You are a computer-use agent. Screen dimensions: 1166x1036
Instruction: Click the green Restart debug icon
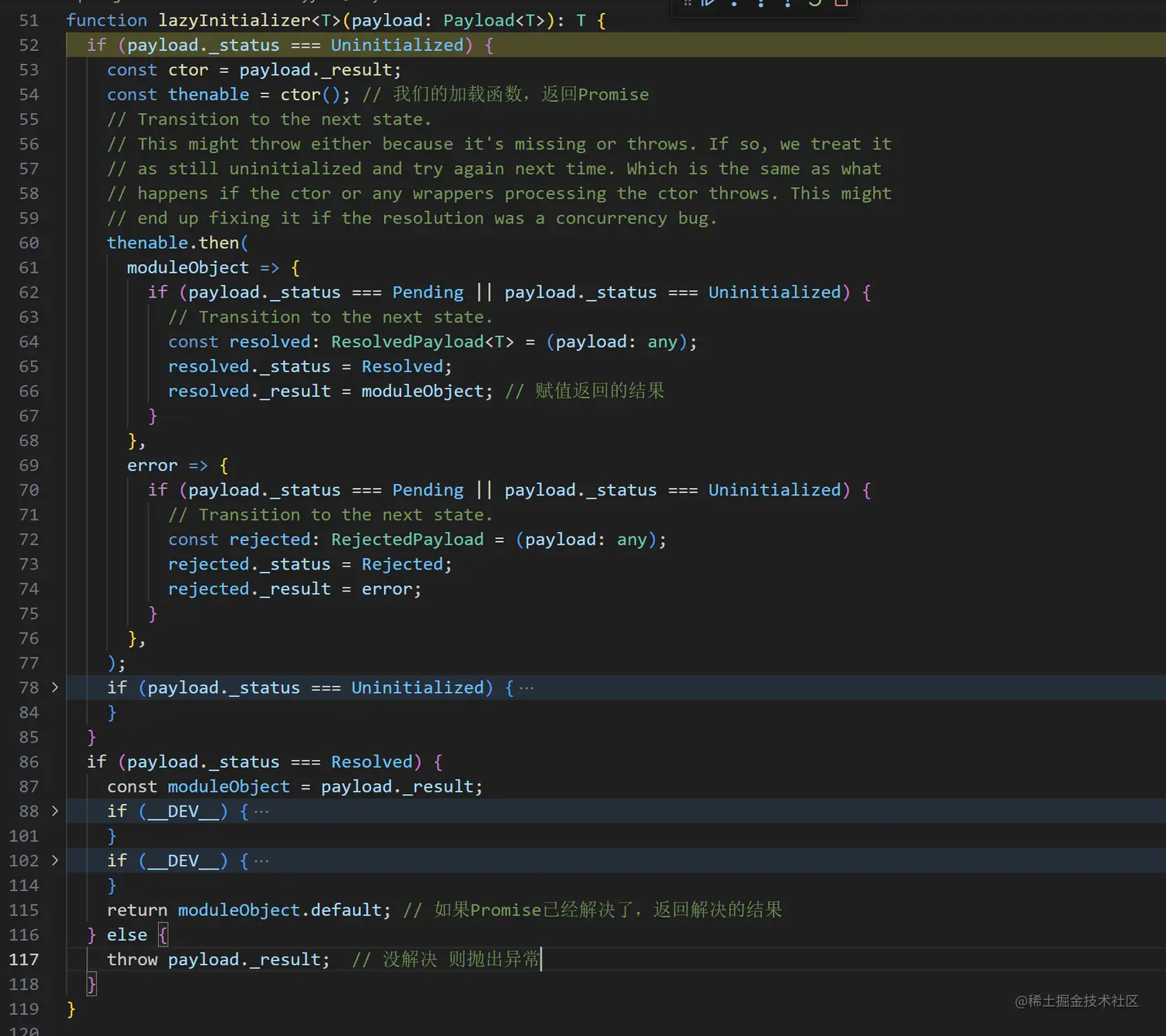coord(814,2)
